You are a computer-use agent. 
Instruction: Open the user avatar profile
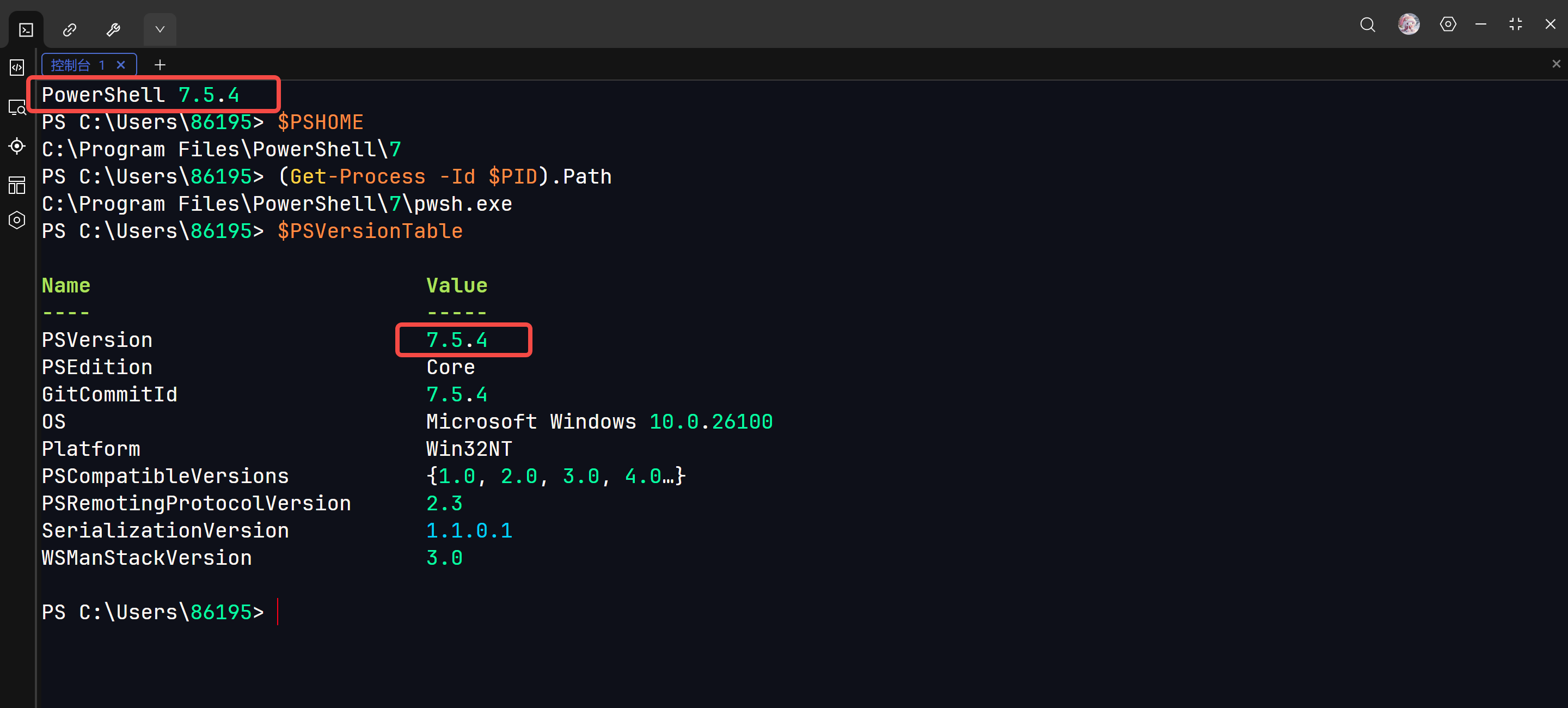tap(1408, 25)
